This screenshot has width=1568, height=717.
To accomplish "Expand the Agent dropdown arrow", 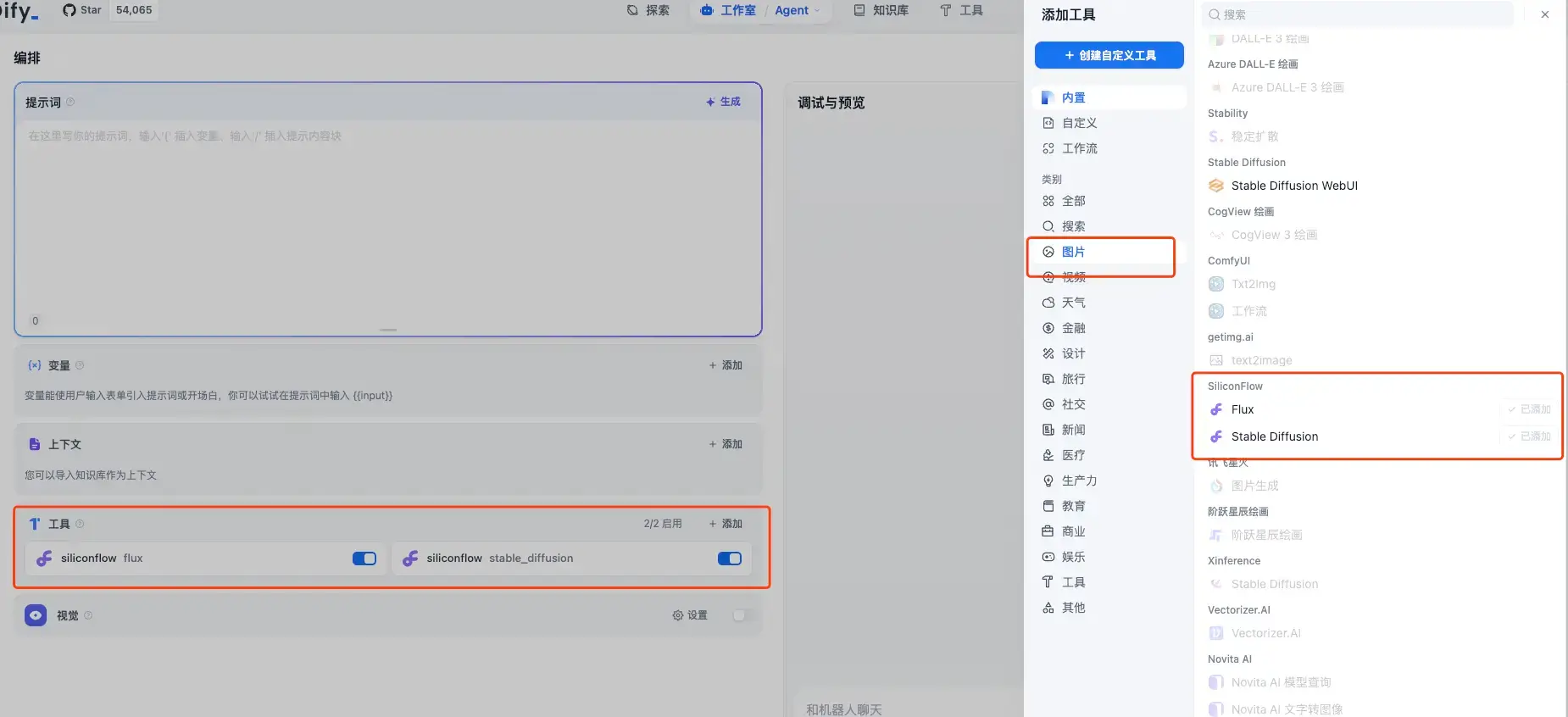I will pos(817,11).
